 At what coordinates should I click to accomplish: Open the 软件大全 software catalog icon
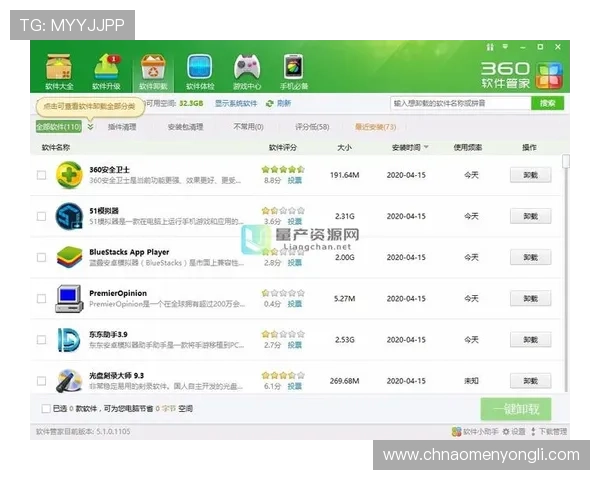pyautogui.click(x=59, y=72)
